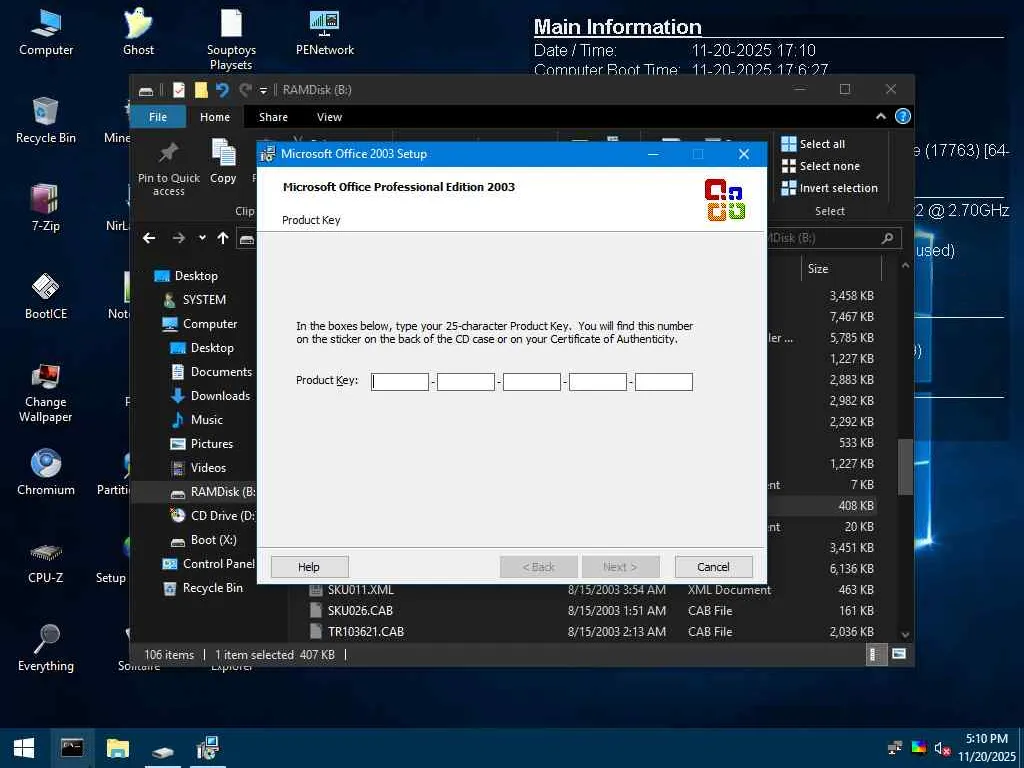Click the network tray icon
This screenshot has height=768, width=1024.
(895, 748)
